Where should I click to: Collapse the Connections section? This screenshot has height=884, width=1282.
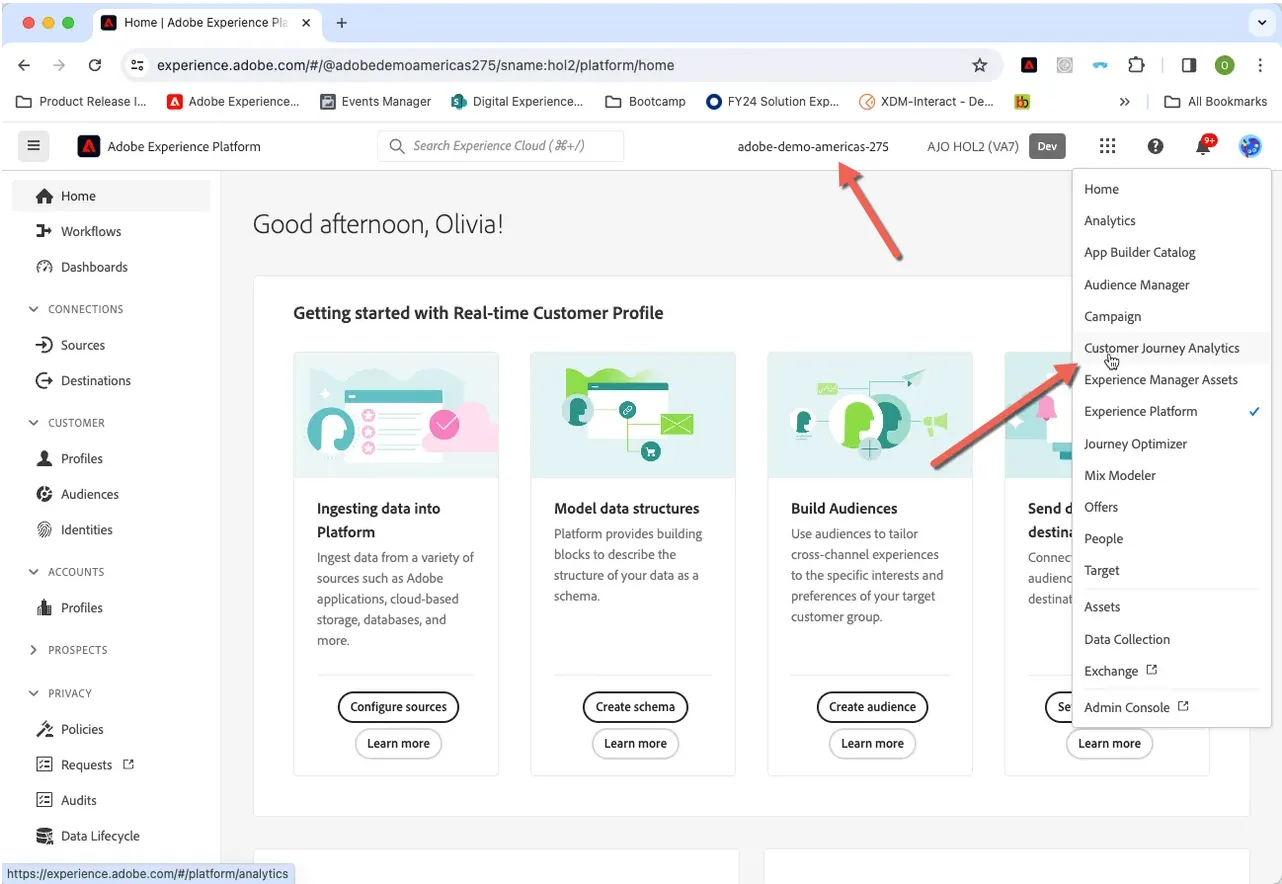(x=34, y=309)
